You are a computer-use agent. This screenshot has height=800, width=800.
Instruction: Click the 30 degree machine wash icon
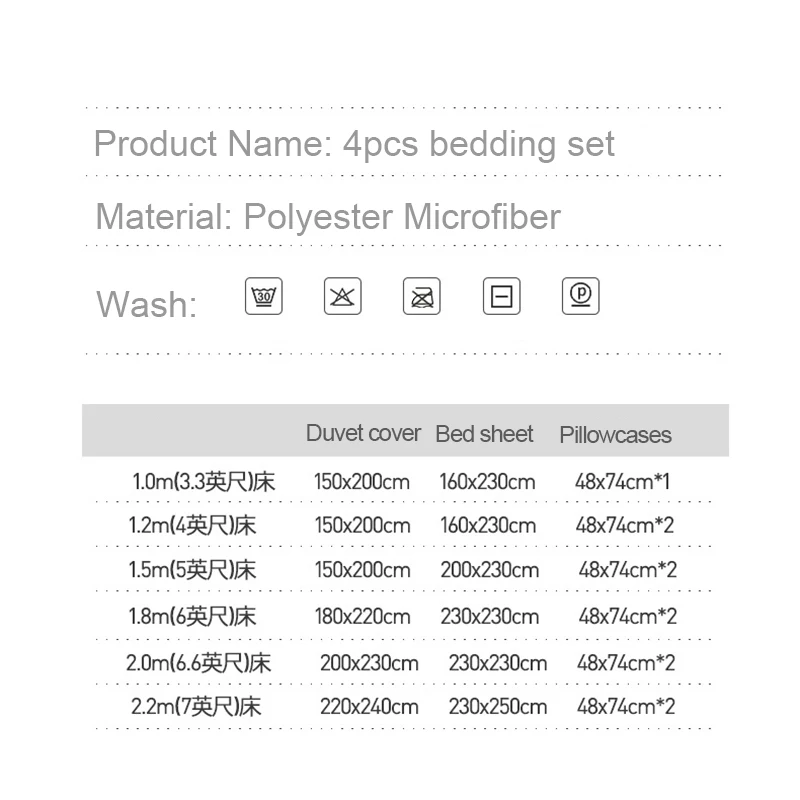tap(264, 297)
